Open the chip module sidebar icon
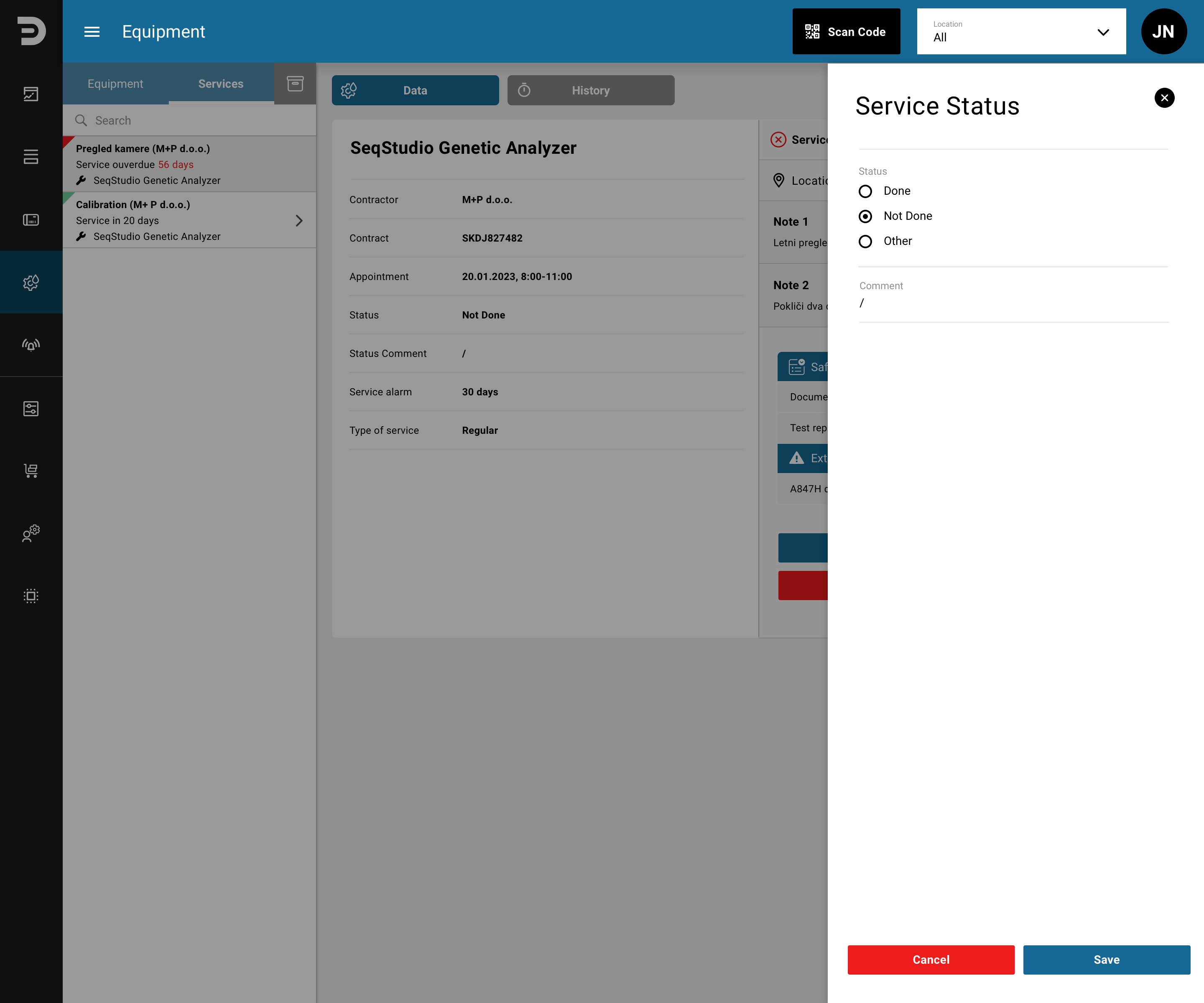 (x=31, y=596)
